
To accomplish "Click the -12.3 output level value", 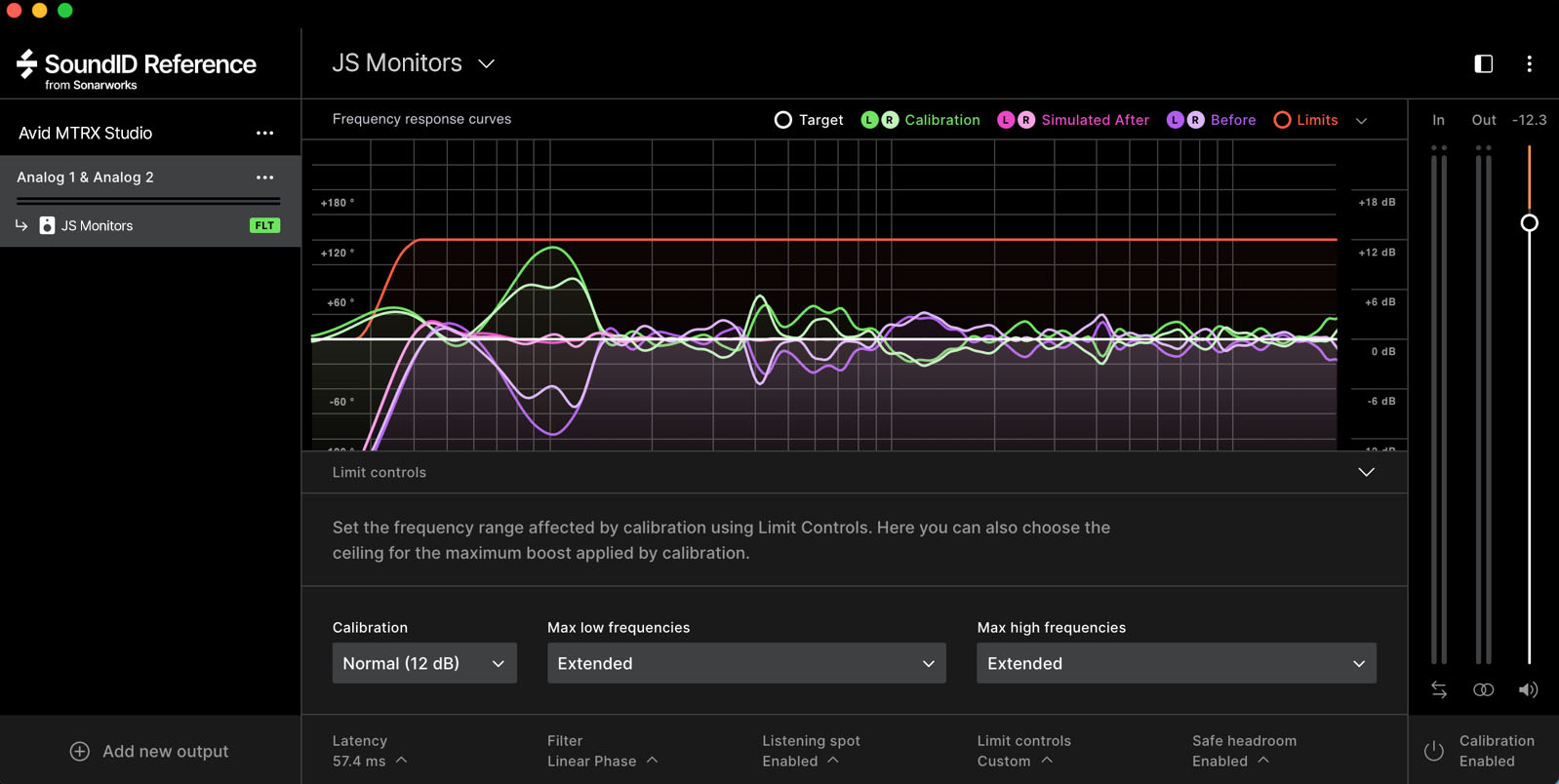I will (x=1529, y=120).
